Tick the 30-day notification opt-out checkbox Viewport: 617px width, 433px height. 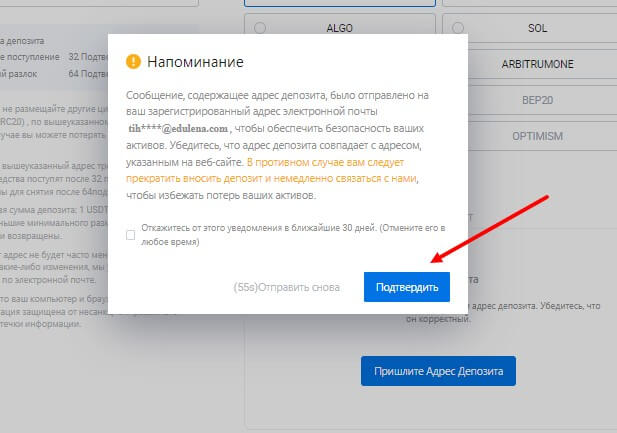pyautogui.click(x=131, y=235)
